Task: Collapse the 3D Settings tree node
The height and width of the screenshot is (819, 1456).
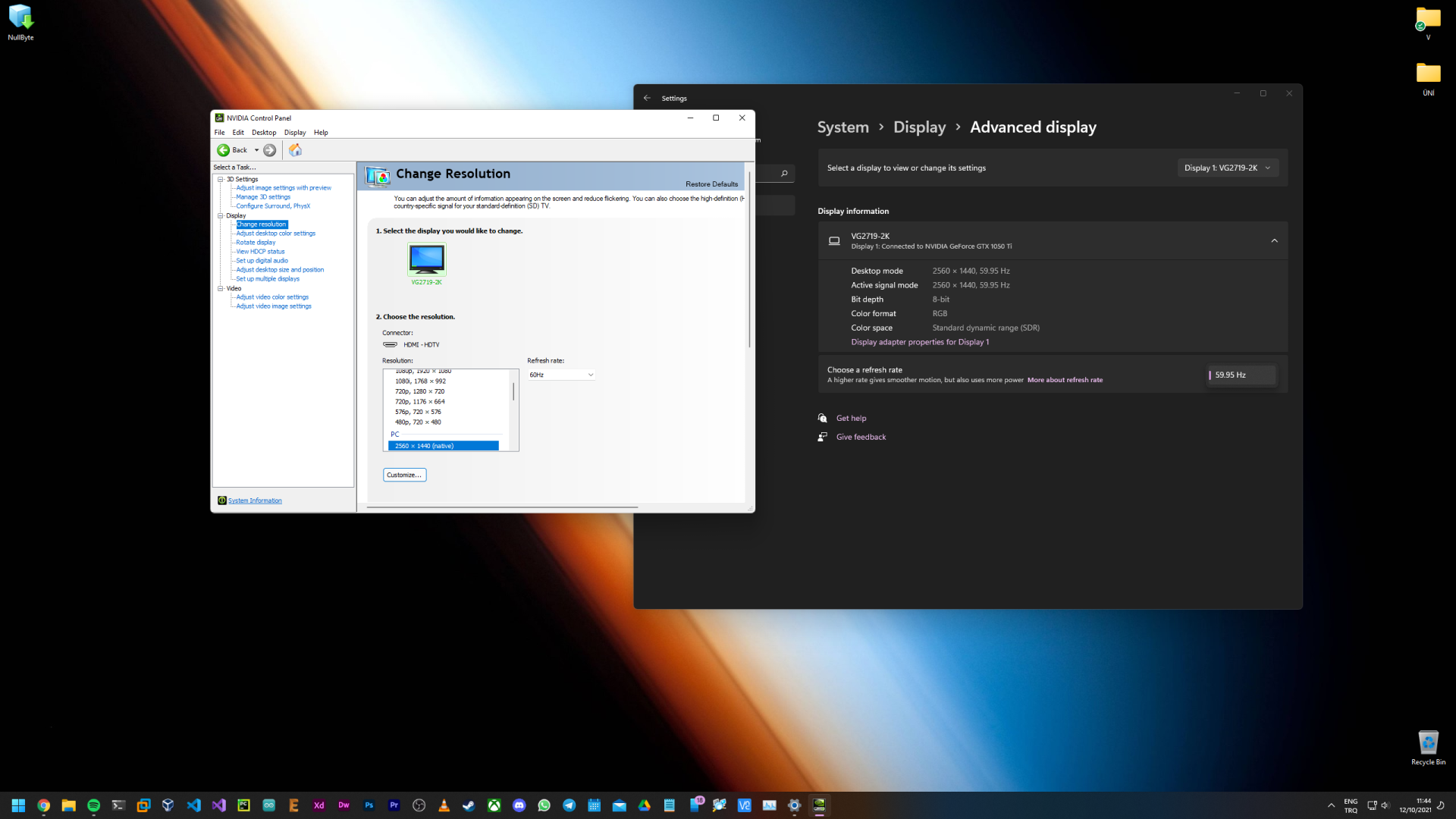Action: [221, 180]
